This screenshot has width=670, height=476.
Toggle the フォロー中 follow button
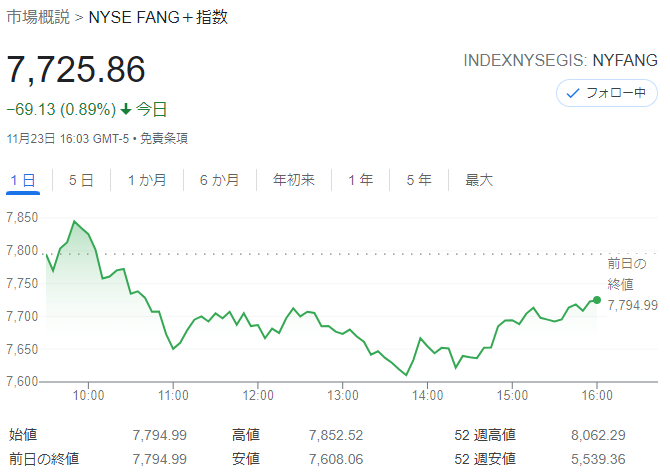click(606, 93)
